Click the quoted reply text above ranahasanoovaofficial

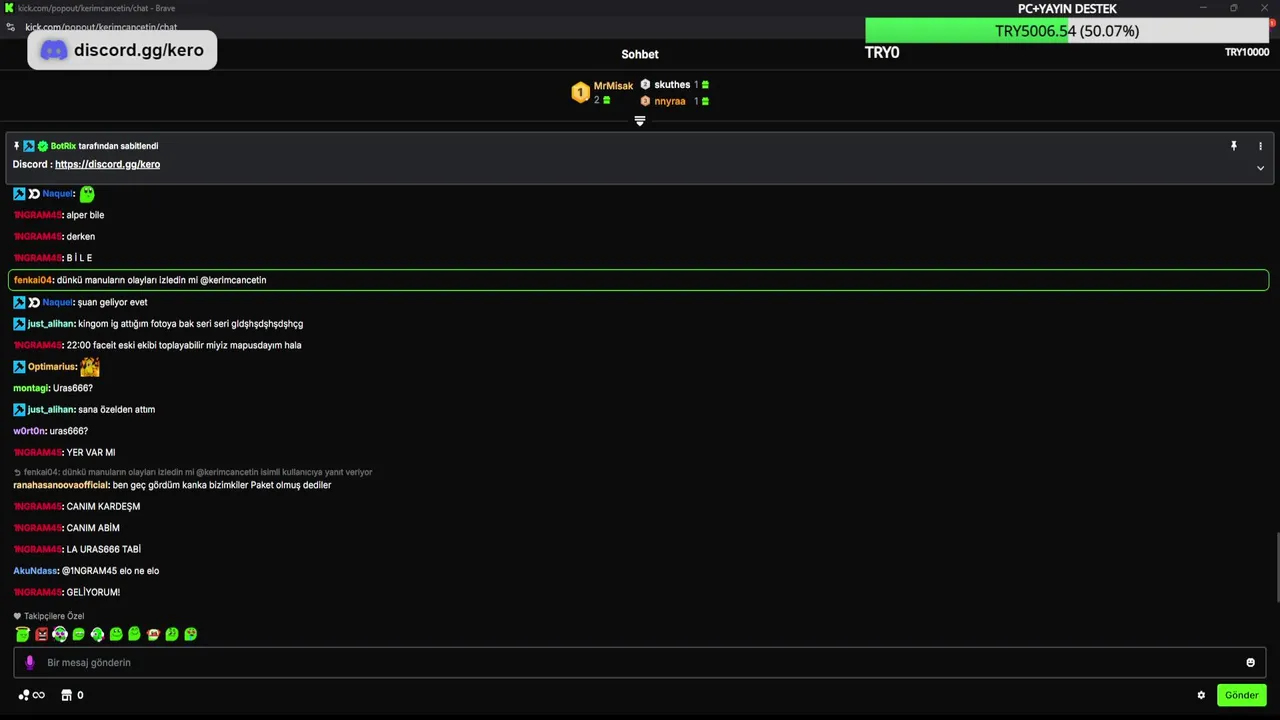coord(198,472)
